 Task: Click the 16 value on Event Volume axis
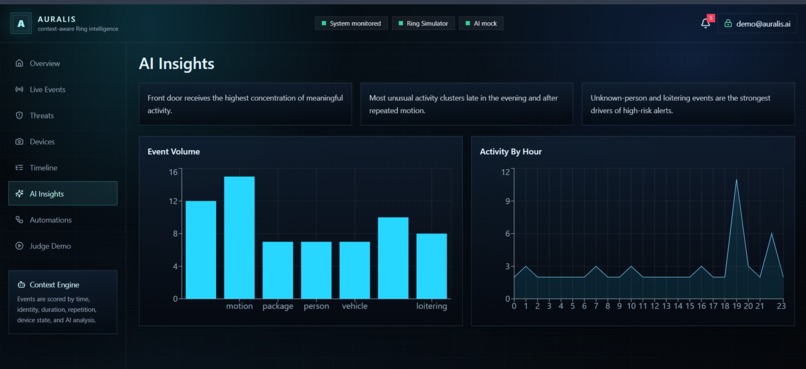tap(173, 172)
